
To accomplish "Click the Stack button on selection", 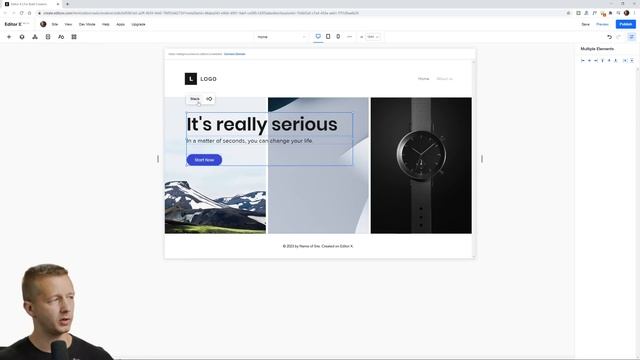I will click(x=195, y=99).
